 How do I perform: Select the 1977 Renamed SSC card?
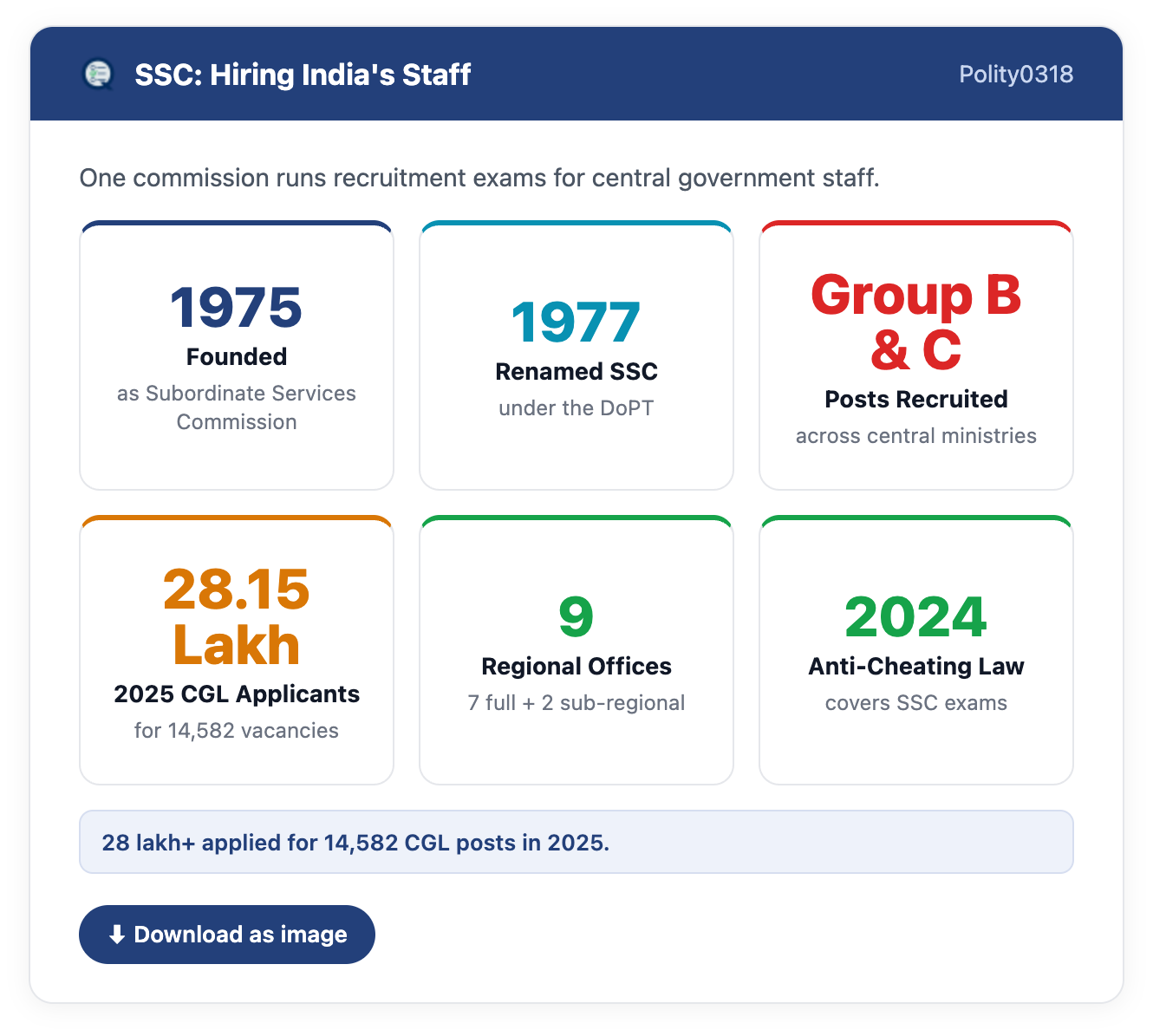pos(576,355)
